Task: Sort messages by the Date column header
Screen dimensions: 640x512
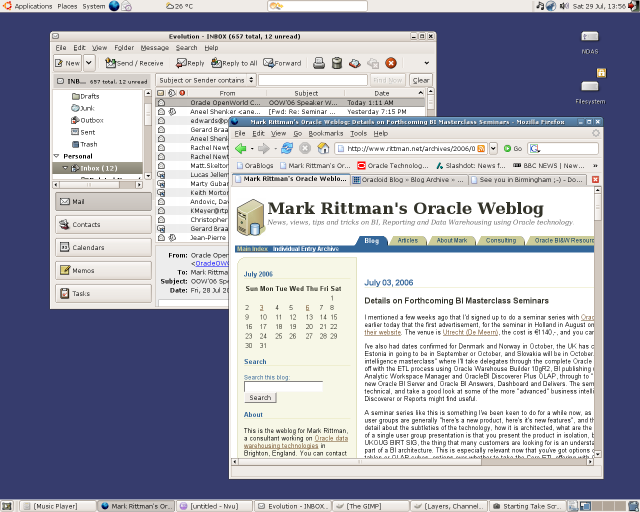Action: click(382, 93)
